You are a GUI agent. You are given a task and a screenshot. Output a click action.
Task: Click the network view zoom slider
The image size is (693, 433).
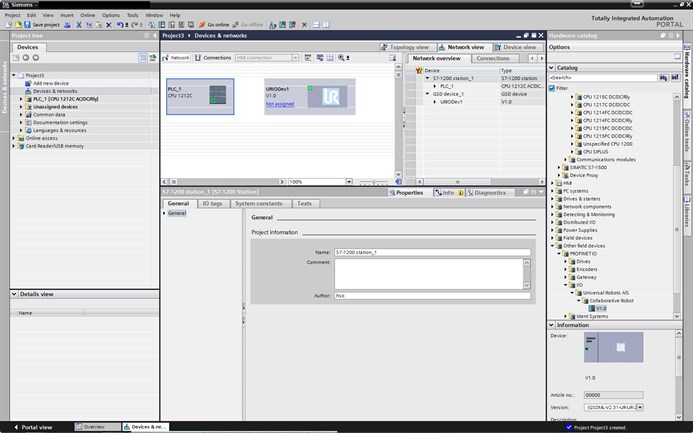(x=373, y=182)
